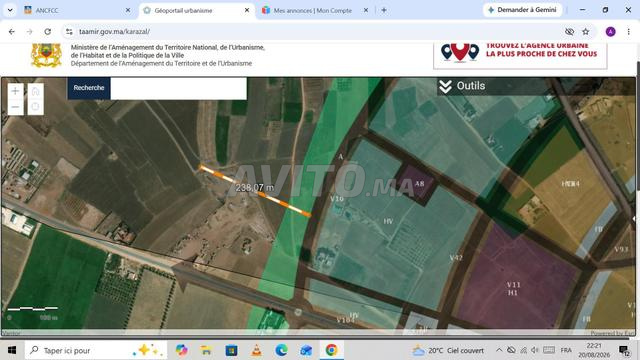Open VLC media player from taskbar

(x=256, y=350)
